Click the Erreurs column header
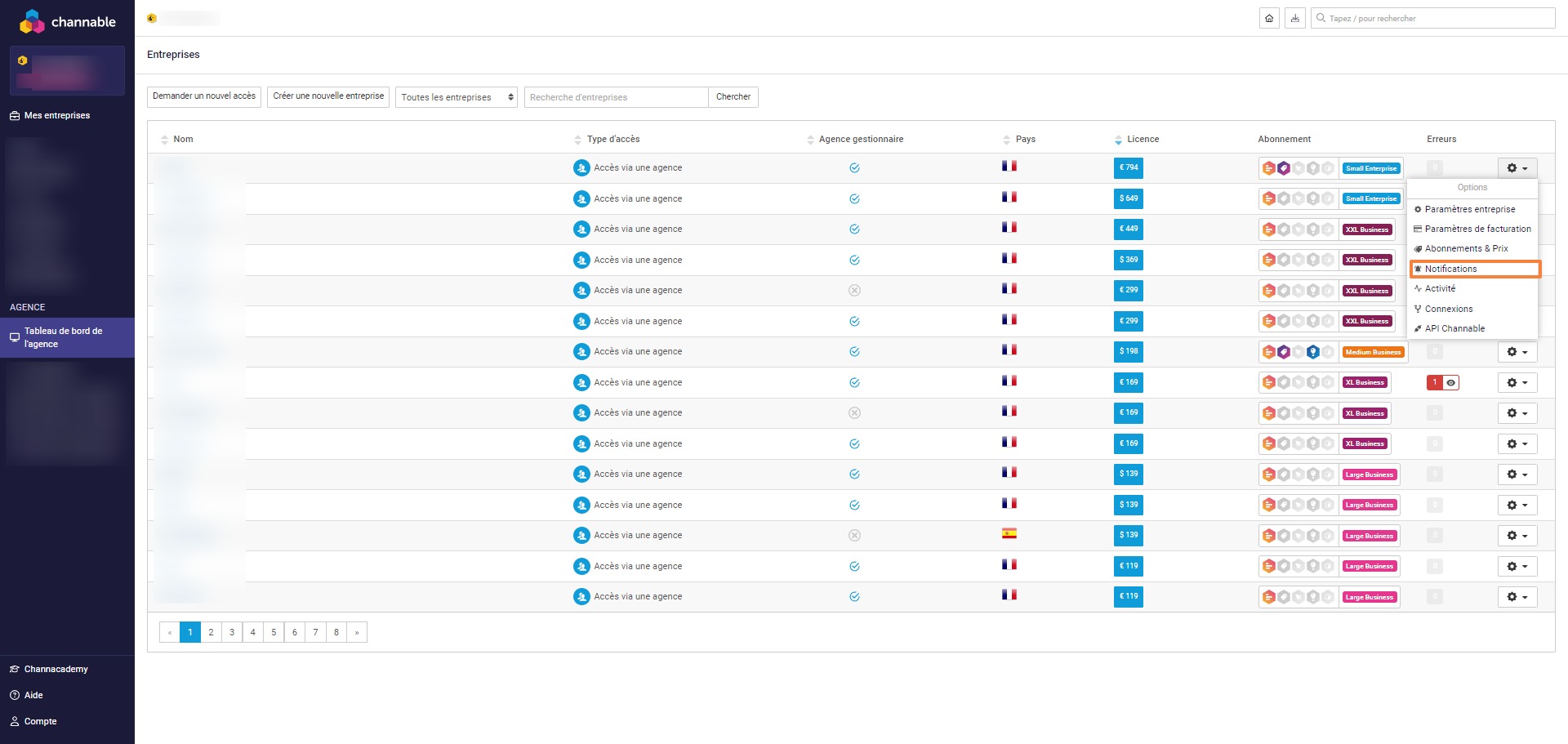 tap(1441, 140)
